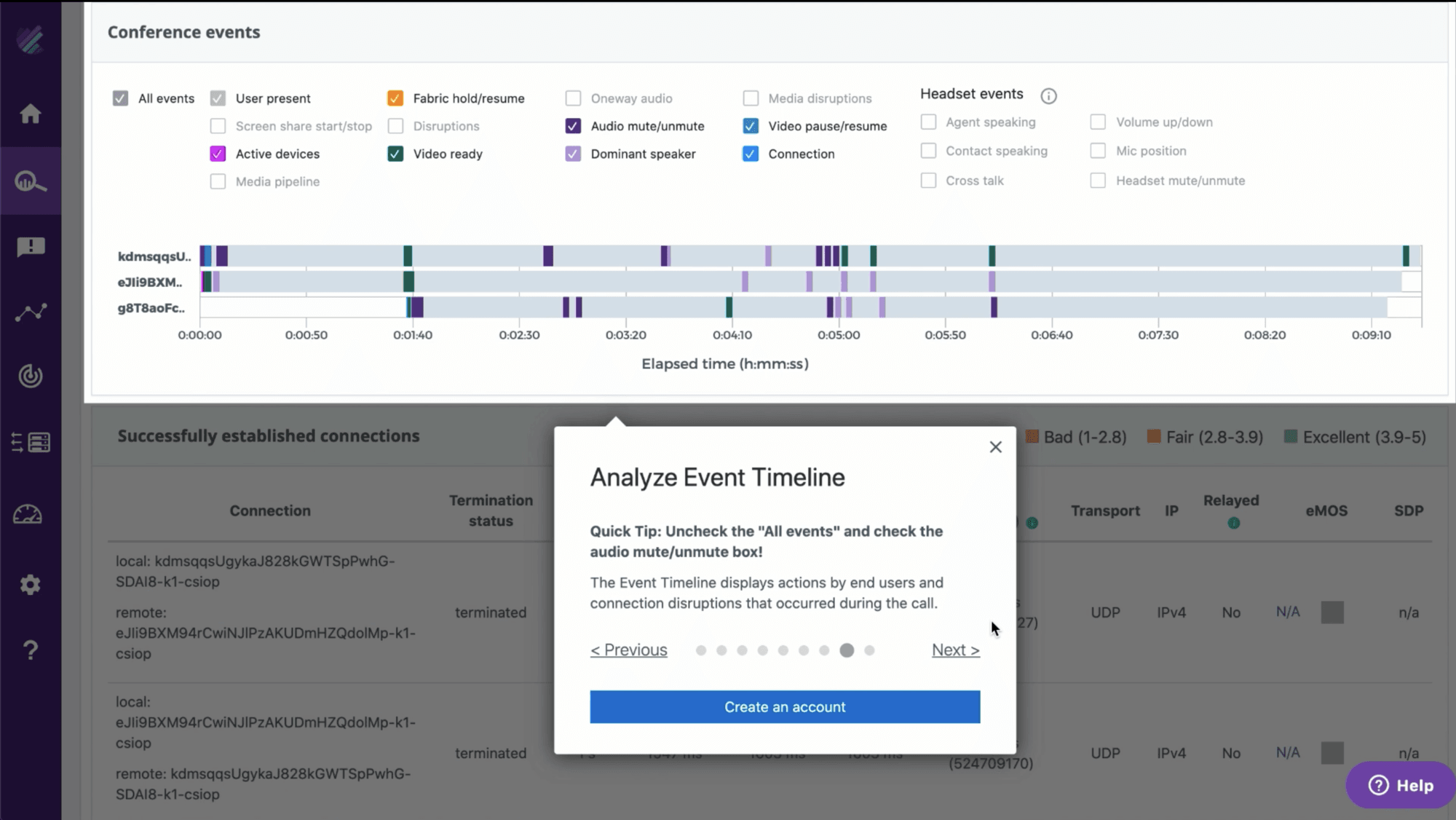This screenshot has height=820, width=1456.
Task: Click the 0:01:40 event marker on kdmsqqsU row
Action: [408, 256]
